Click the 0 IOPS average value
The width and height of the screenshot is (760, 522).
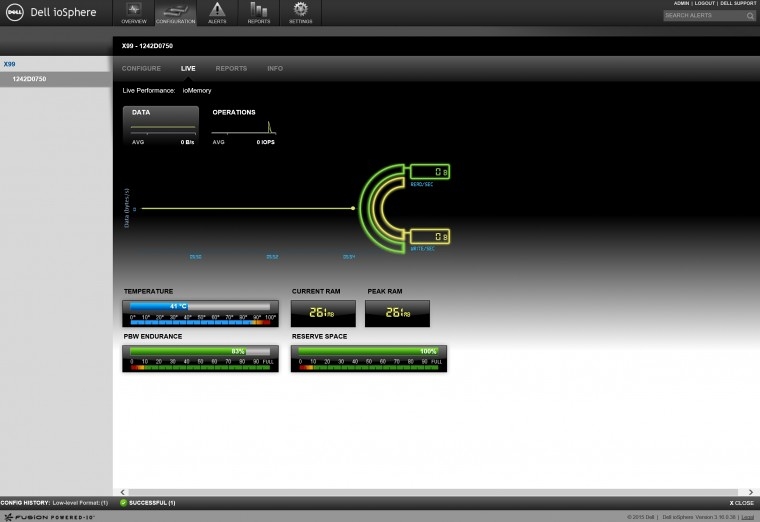(266, 142)
